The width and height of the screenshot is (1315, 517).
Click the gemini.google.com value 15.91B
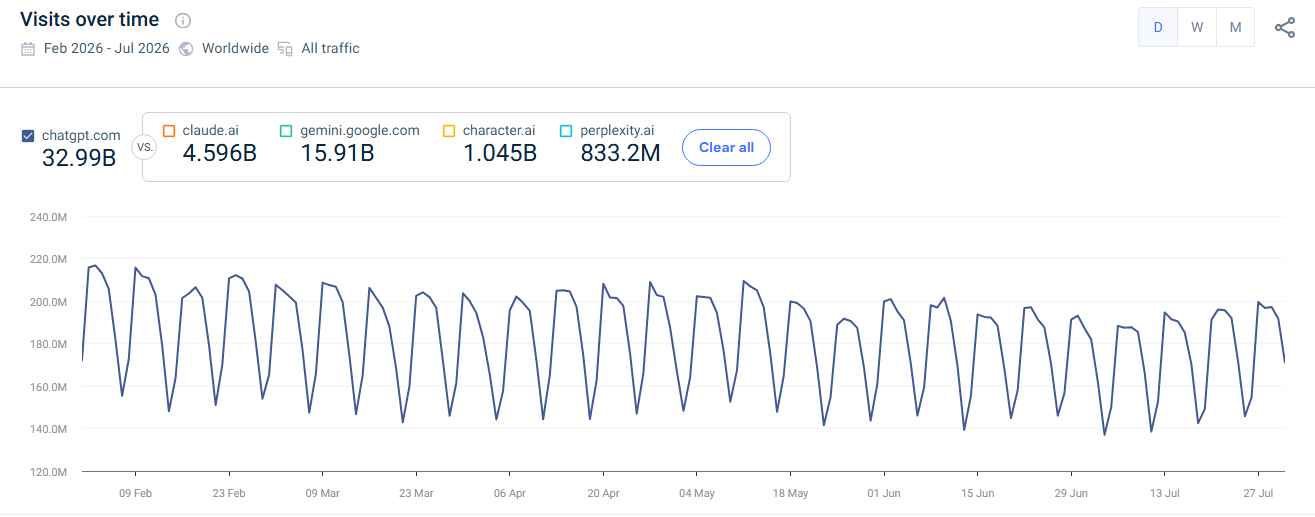point(337,153)
